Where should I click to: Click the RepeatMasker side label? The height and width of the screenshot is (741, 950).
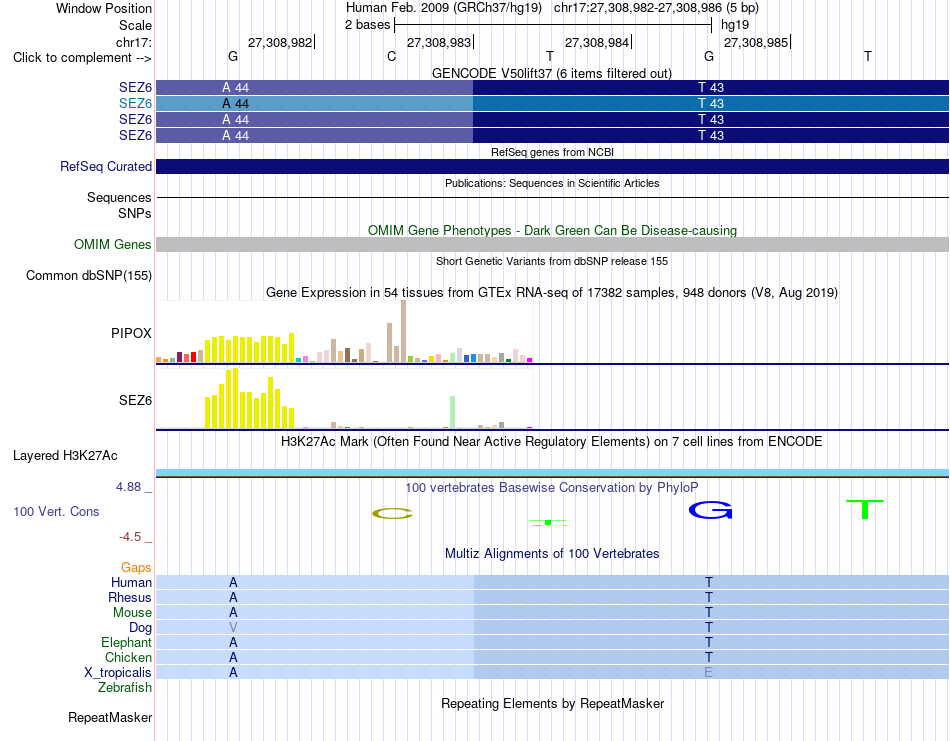(x=110, y=718)
